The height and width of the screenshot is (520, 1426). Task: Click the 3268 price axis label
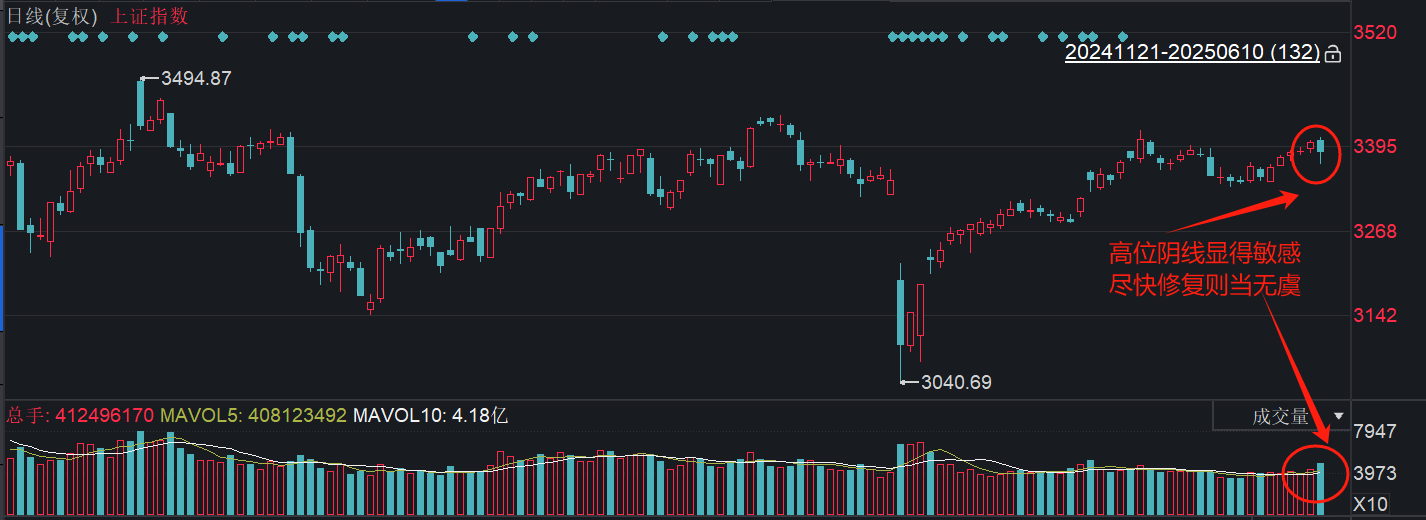[x=1374, y=232]
